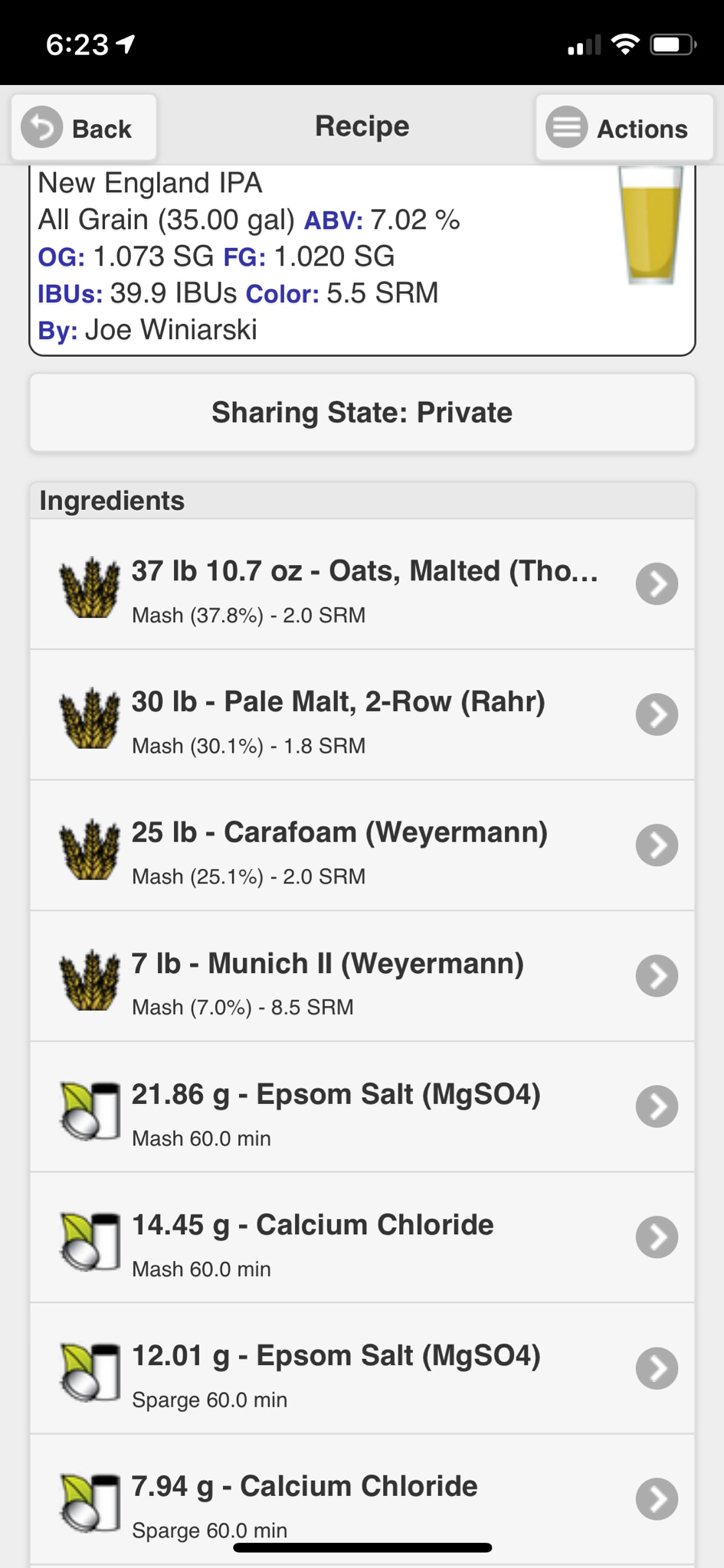Select the 7.94 g Calcium Chloride entry
724x1568 pixels.
pos(362,1500)
